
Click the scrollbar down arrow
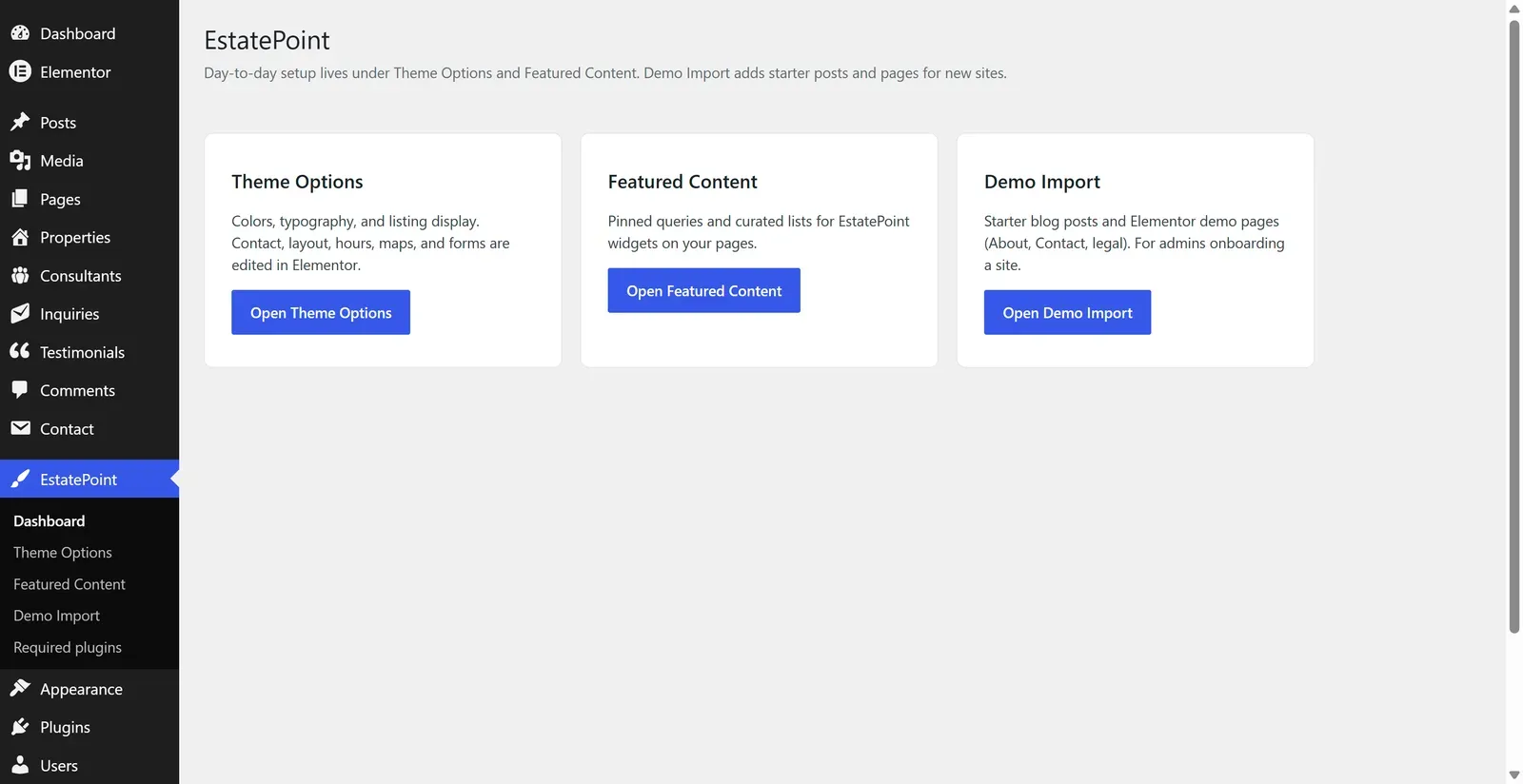(1514, 774)
